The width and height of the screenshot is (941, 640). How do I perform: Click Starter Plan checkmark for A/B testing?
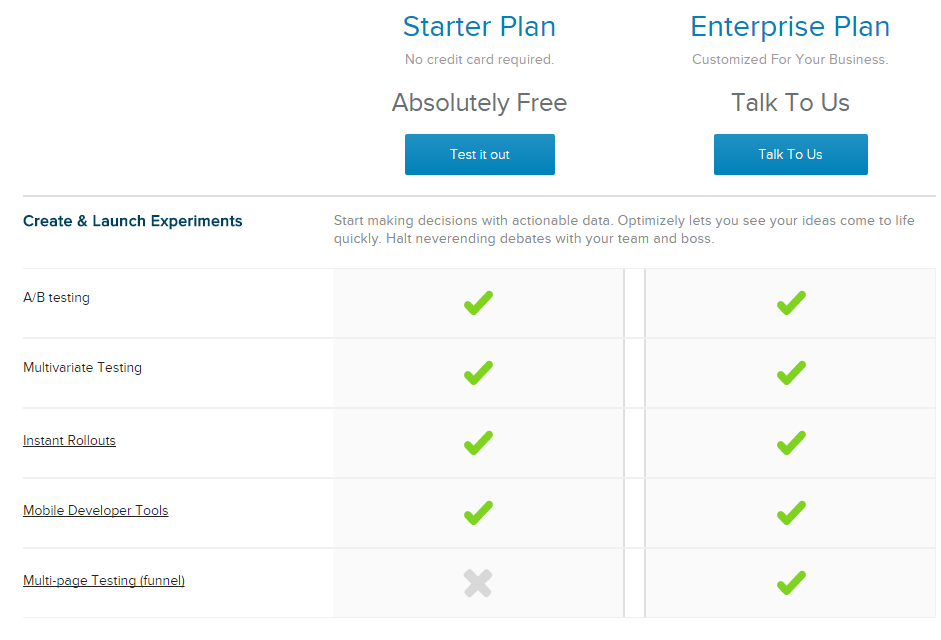coord(479,303)
